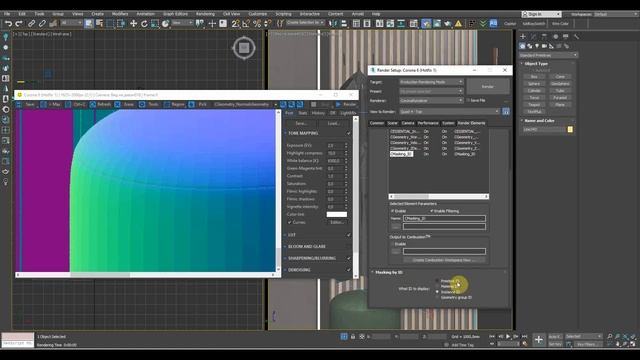This screenshot has width=640, height=360.
Task: Open the Stats tab in Corona frame buffer
Action: [x=302, y=113]
